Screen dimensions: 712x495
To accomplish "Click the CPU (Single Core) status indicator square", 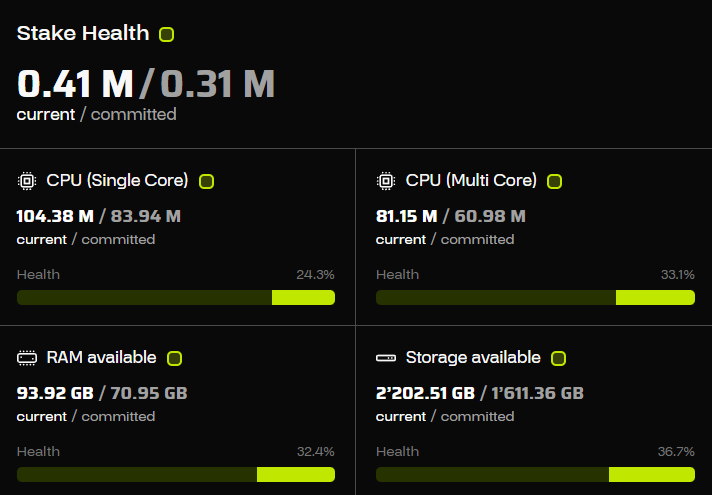I will point(206,181).
